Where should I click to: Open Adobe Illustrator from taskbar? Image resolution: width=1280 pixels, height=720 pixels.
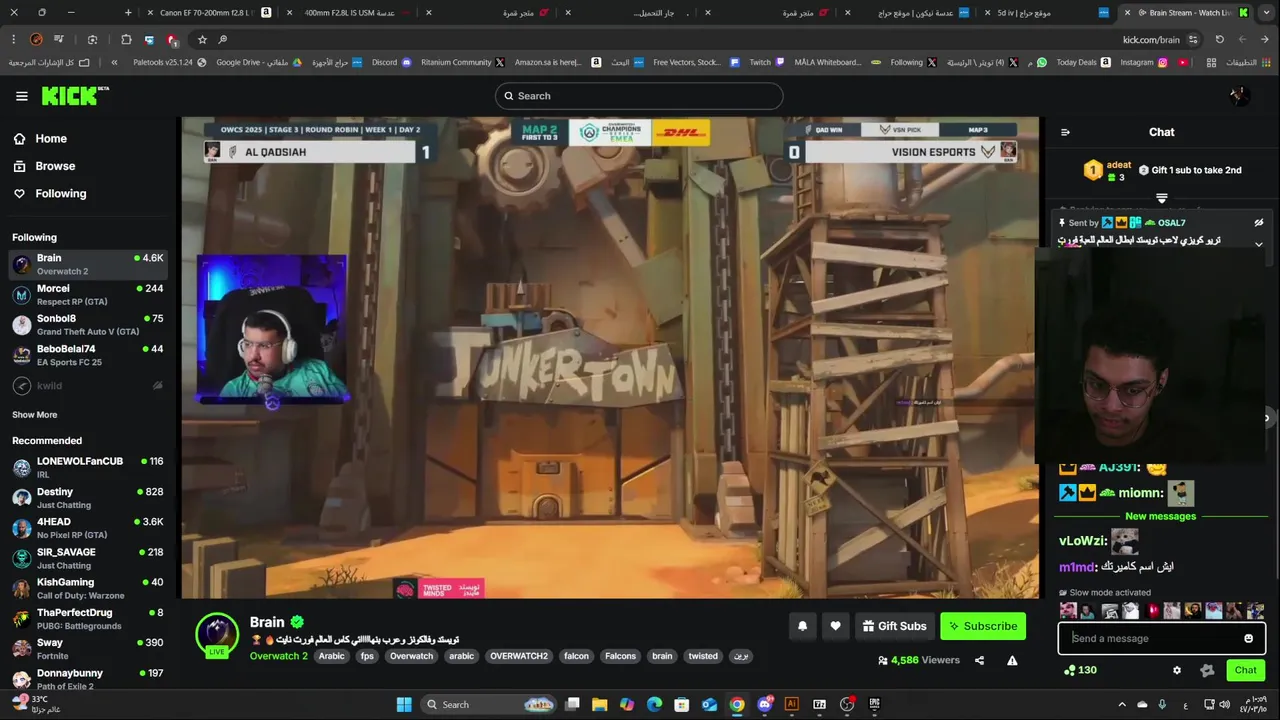(x=791, y=704)
